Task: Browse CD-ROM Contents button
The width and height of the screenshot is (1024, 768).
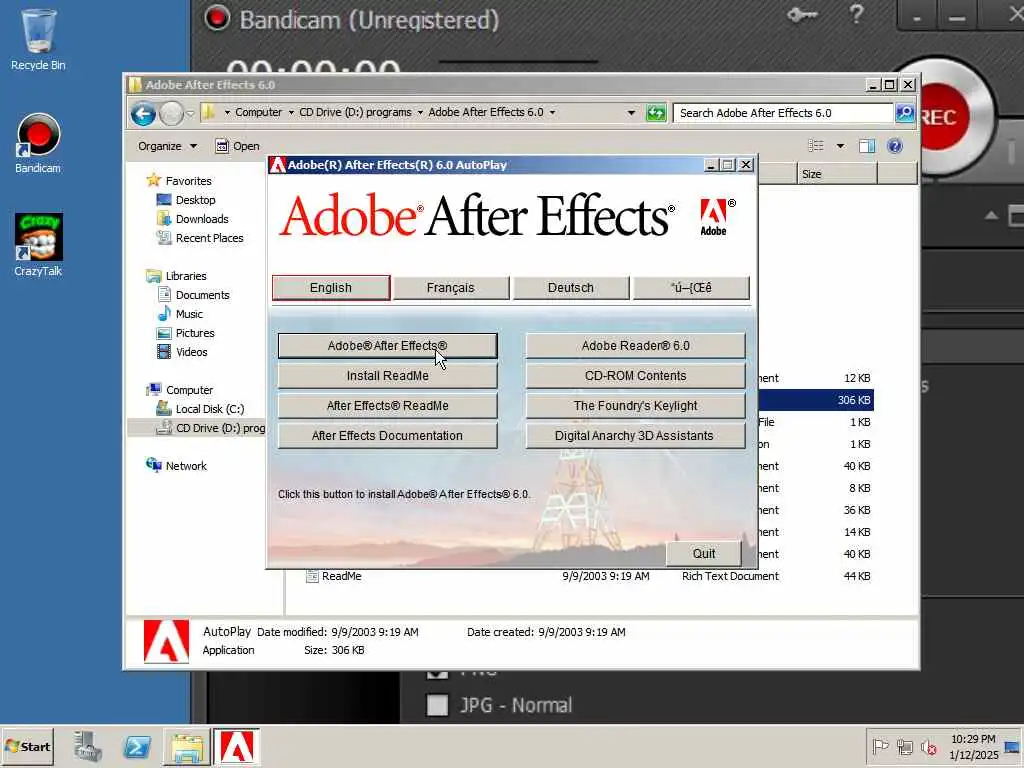Action: tap(635, 376)
